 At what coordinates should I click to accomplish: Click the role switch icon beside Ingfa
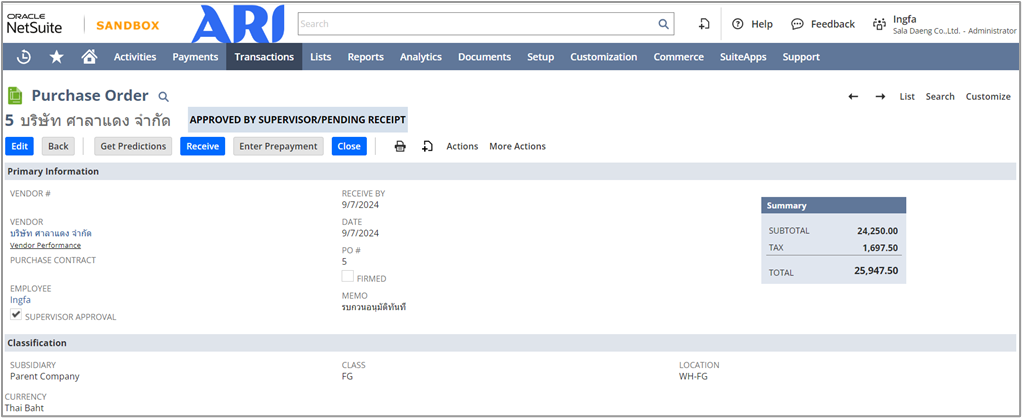tap(879, 24)
